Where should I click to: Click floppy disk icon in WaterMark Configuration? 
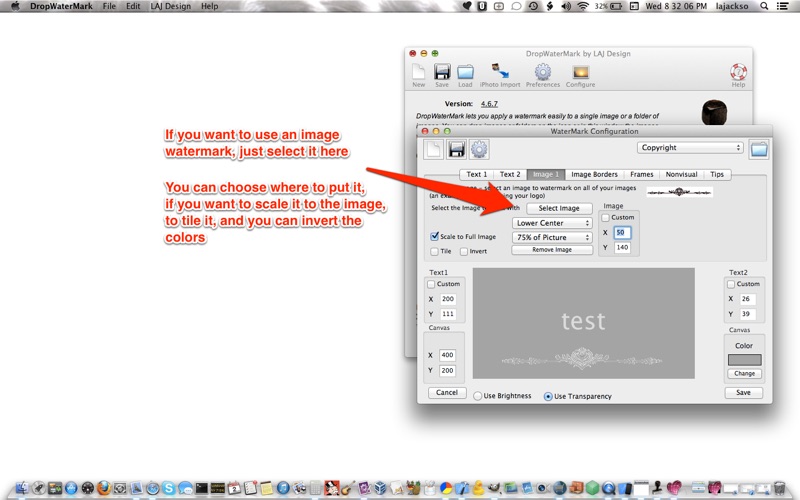[457, 149]
